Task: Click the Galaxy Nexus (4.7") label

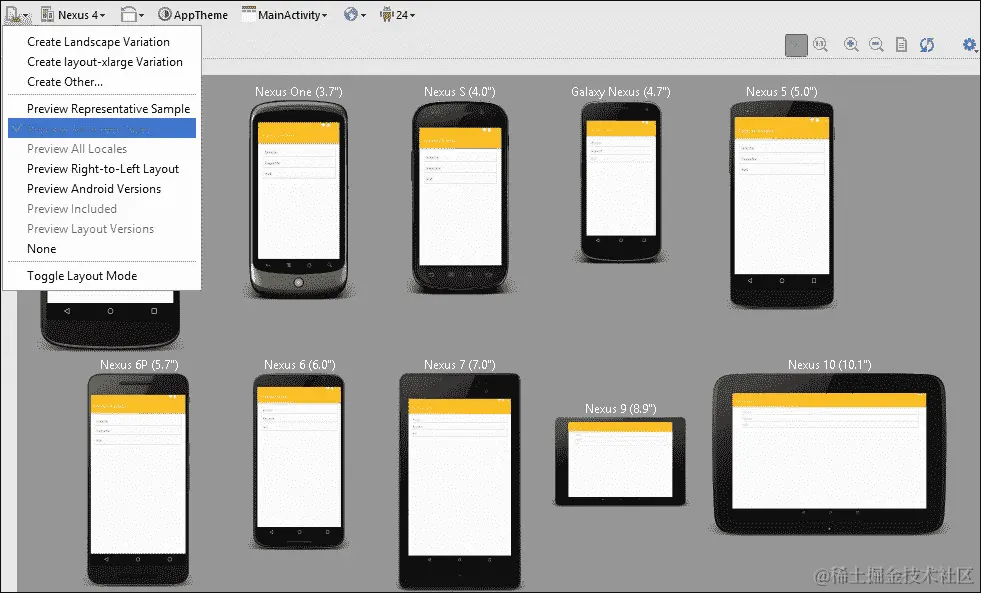Action: tap(621, 92)
